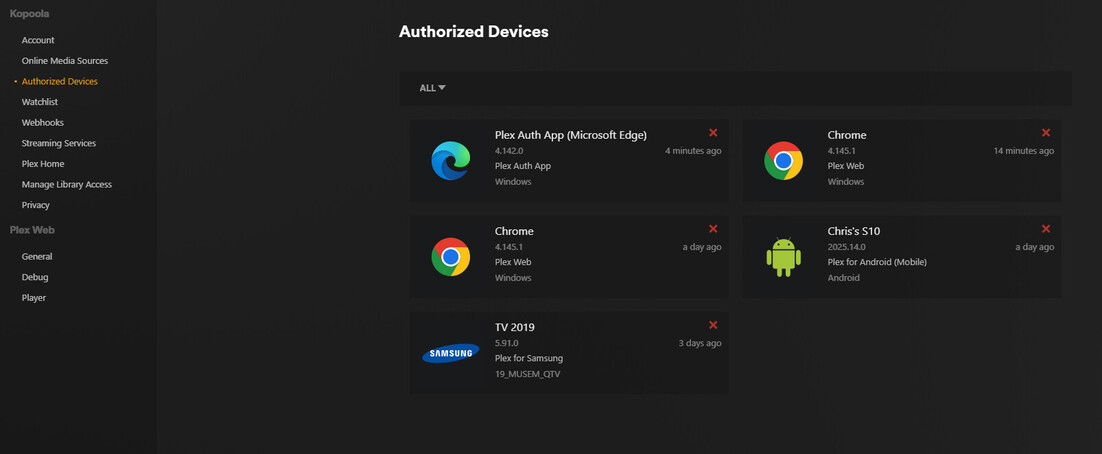Open Account settings in sidebar
1102x454 pixels.
click(x=38, y=40)
